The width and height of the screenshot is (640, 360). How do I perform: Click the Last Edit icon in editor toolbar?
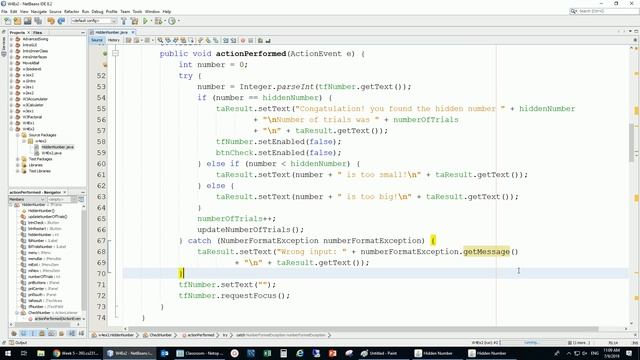click(x=129, y=40)
